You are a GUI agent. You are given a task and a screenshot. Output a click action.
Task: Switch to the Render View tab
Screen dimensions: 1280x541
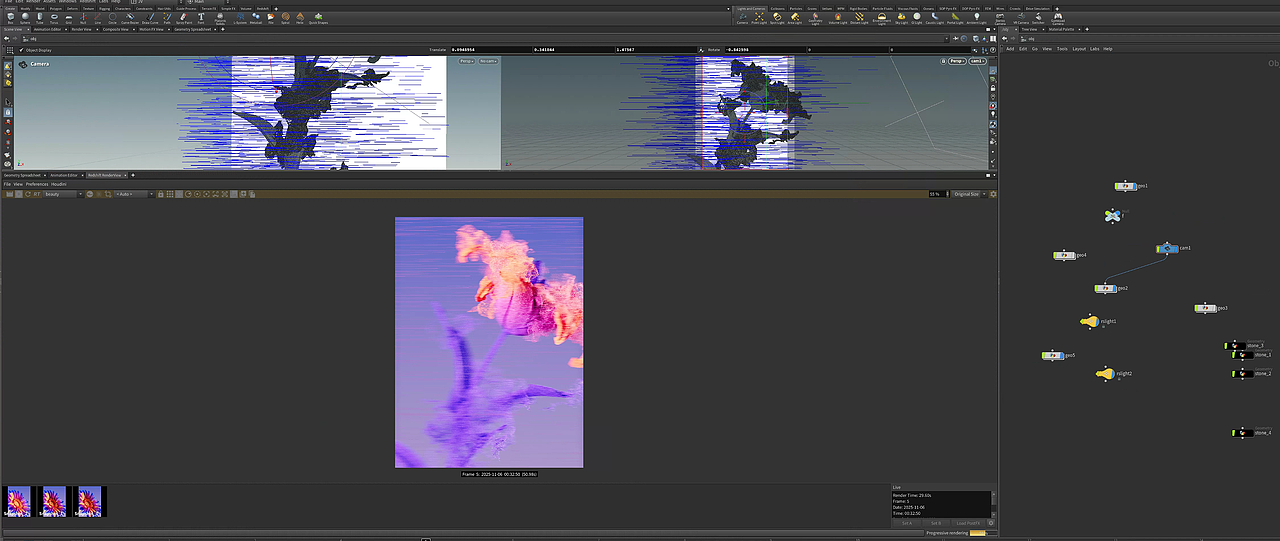point(81,29)
